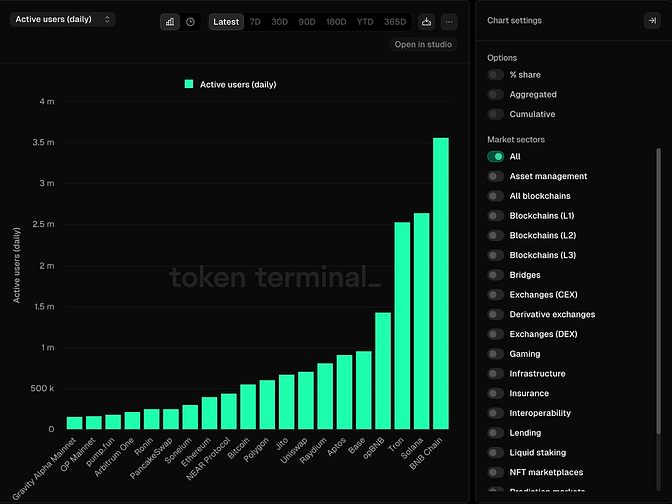This screenshot has height=504, width=672.
Task: Enable the Bridges sector toggle
Action: pos(495,275)
